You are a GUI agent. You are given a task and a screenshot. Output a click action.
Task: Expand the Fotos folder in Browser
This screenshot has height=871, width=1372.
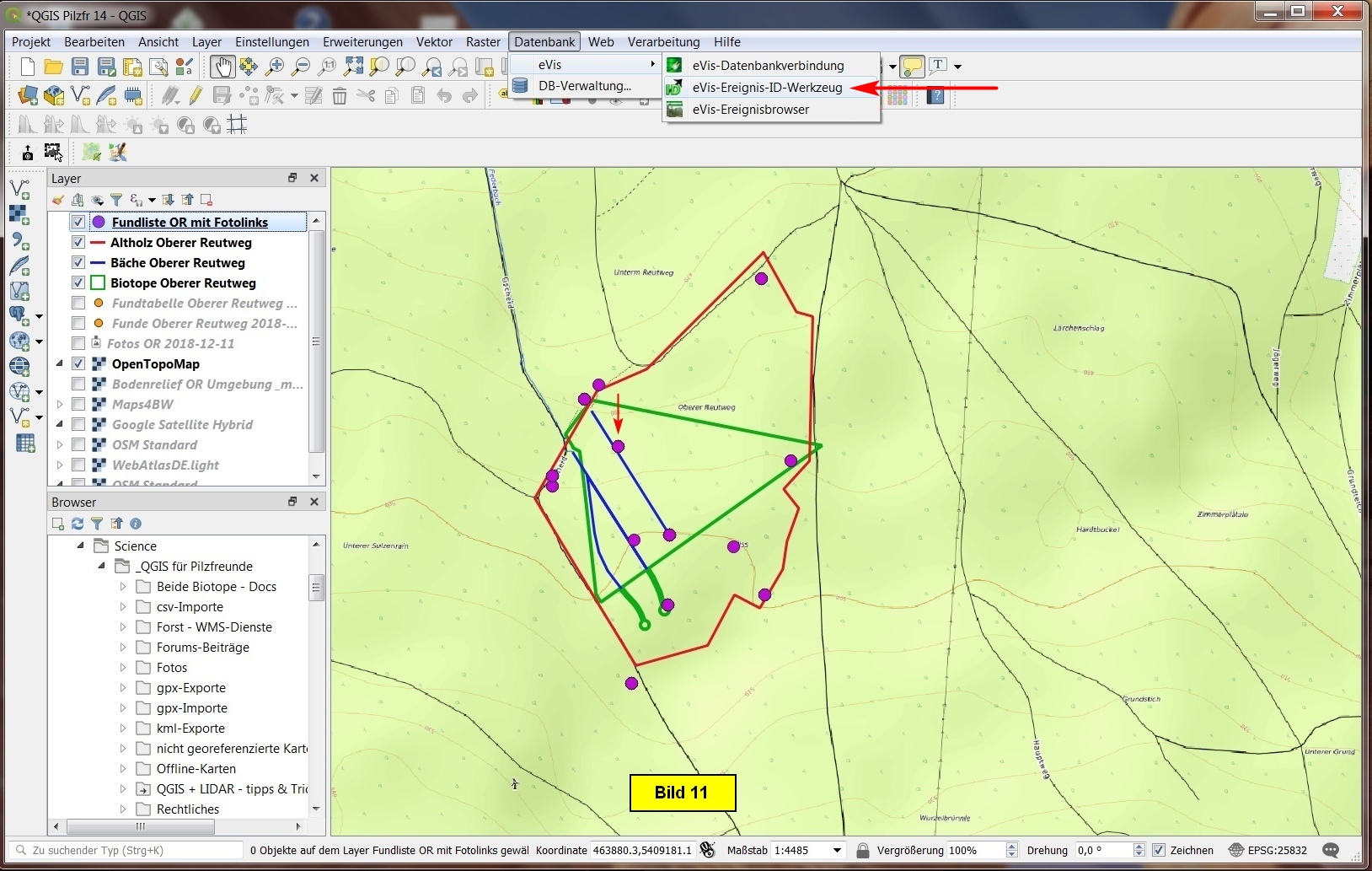click(x=123, y=668)
